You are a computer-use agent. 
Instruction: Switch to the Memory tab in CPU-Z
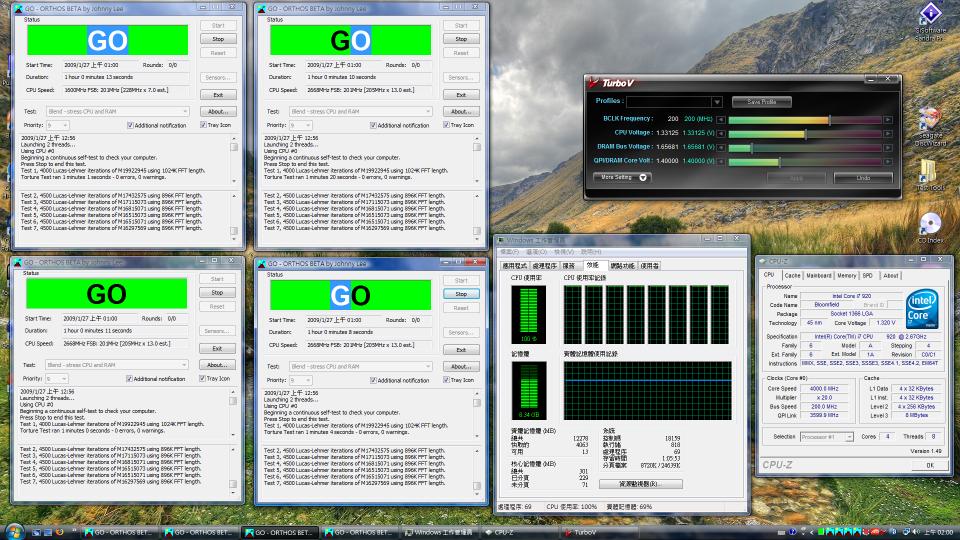pos(846,275)
